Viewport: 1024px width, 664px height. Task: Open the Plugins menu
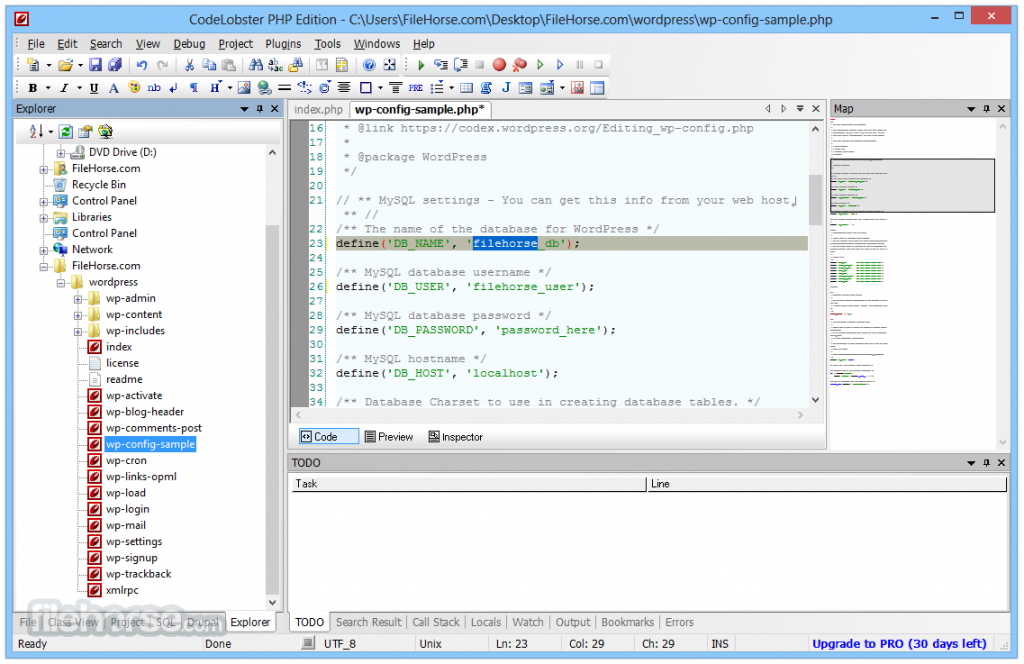click(283, 43)
